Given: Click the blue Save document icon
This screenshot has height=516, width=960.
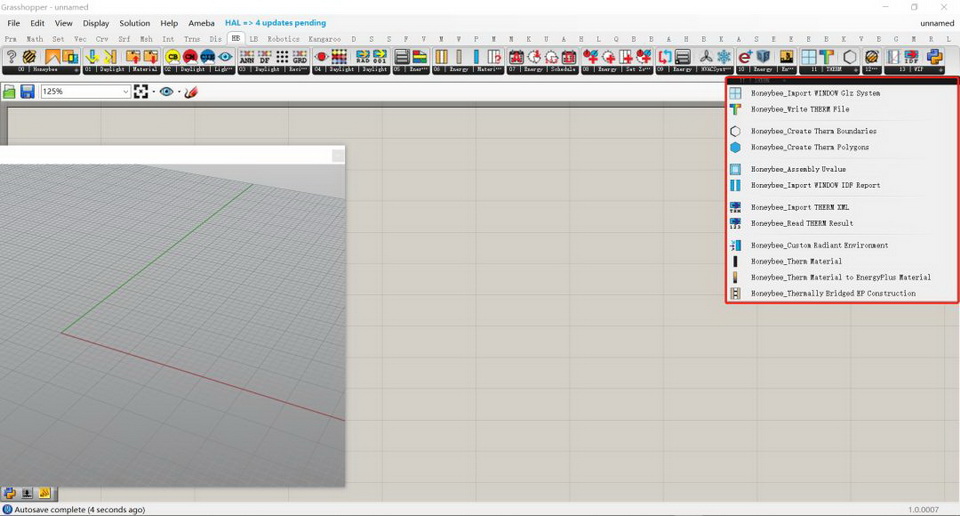Looking at the screenshot, I should [x=27, y=92].
